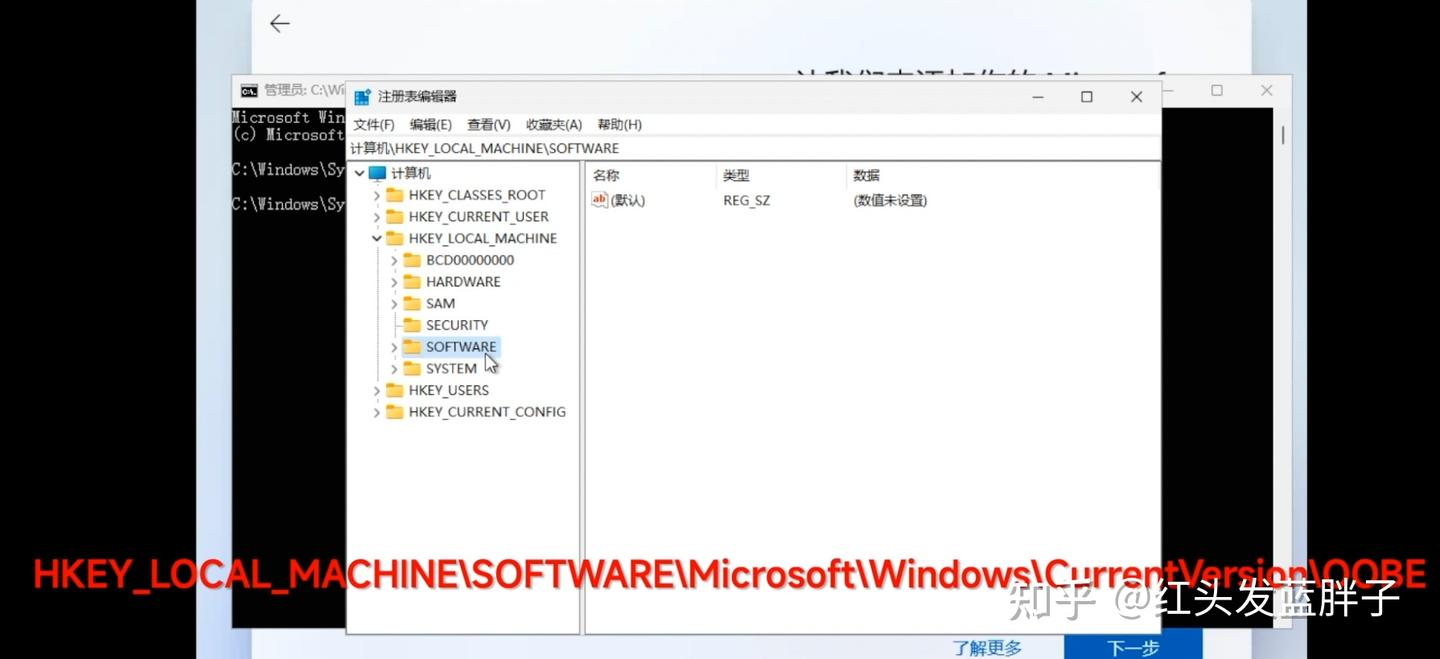Select HARDWARE key label
This screenshot has height=659, width=1440.
(463, 282)
